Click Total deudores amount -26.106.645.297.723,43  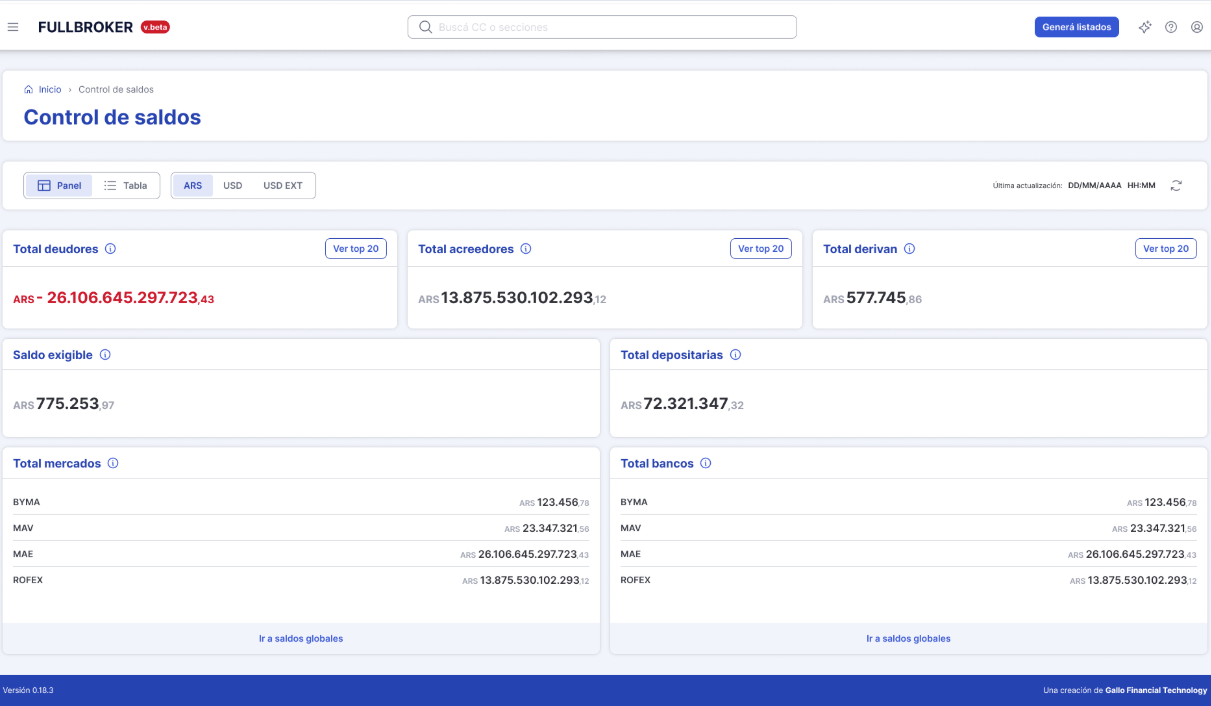pos(114,298)
